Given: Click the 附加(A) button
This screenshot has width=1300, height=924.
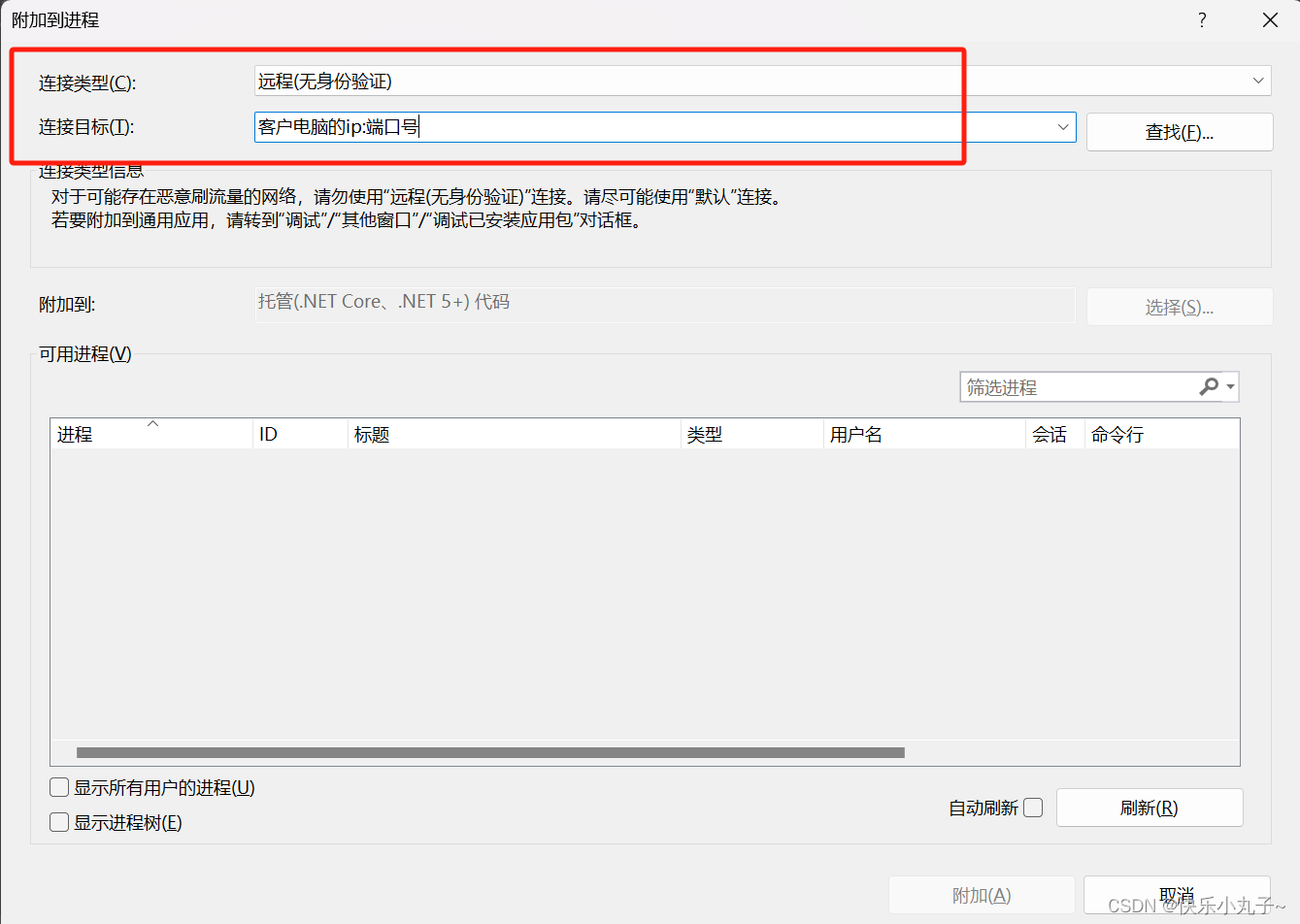Looking at the screenshot, I should 982,895.
